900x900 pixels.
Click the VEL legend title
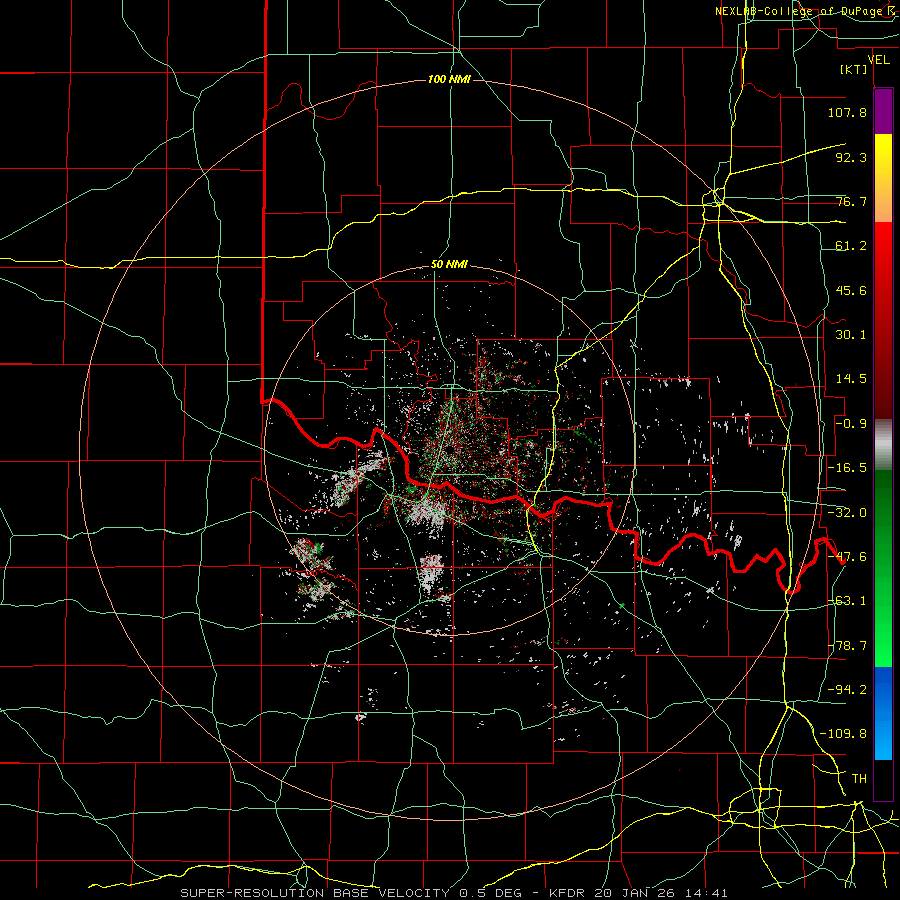878,59
